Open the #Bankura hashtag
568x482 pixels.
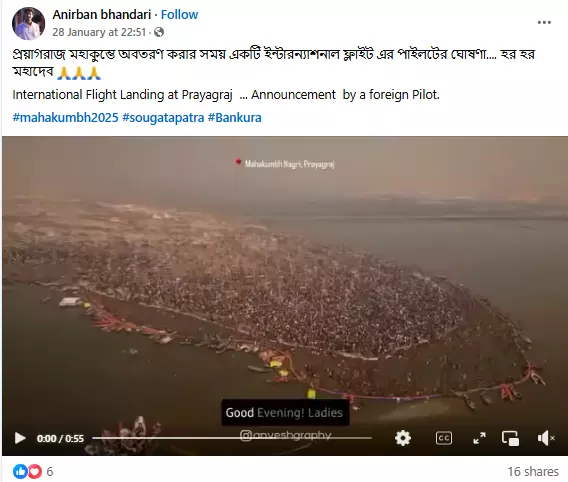[x=234, y=117]
